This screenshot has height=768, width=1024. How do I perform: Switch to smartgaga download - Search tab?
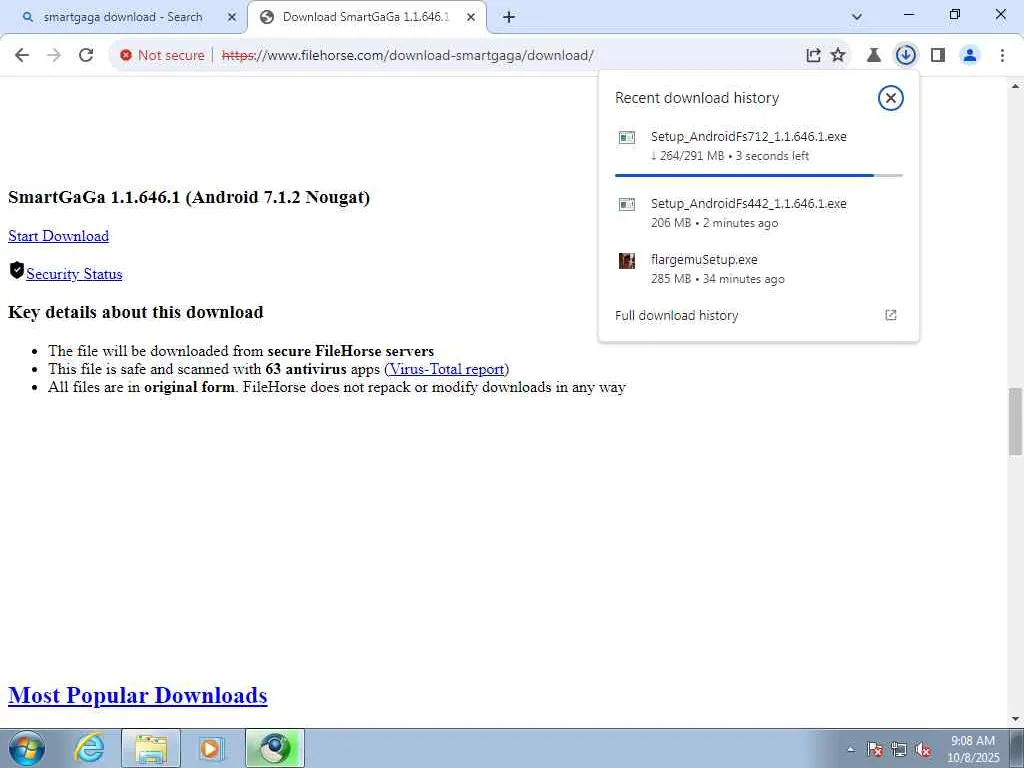(123, 17)
